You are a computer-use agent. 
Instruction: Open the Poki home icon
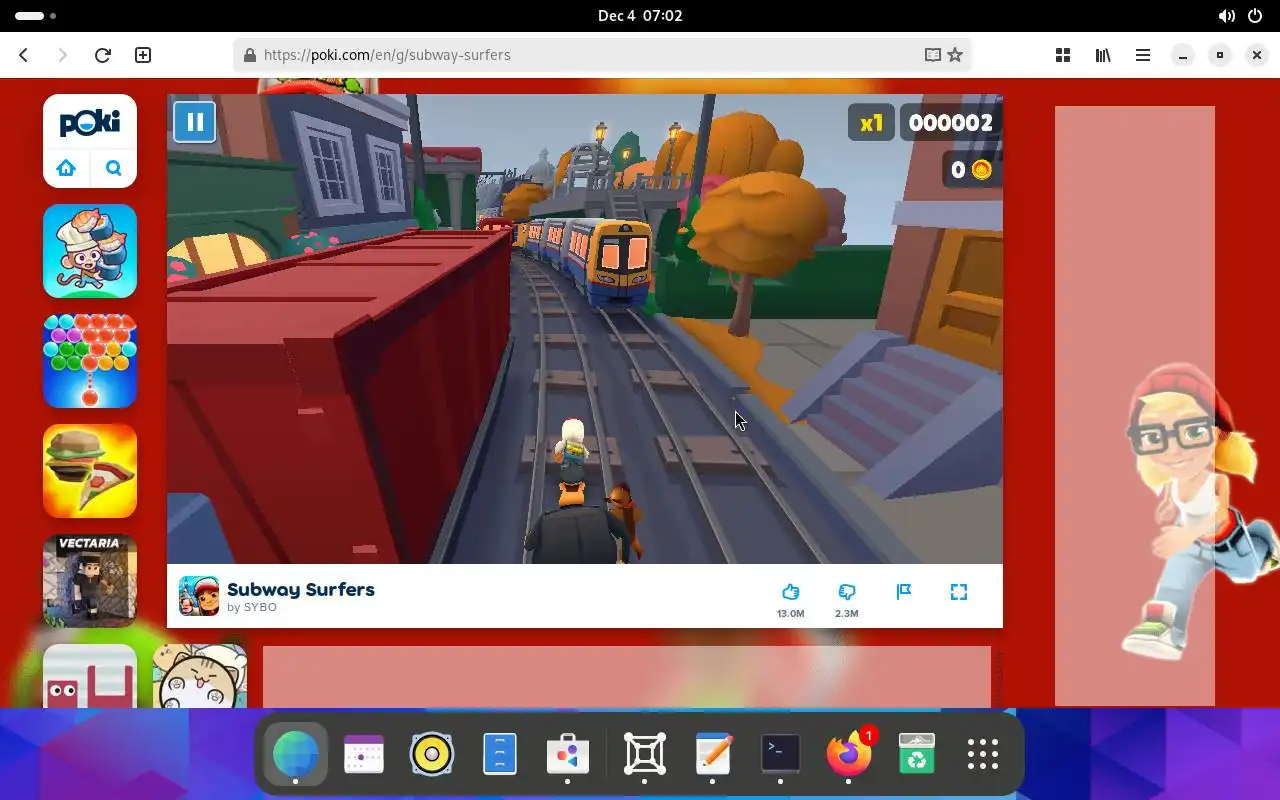tap(67, 168)
